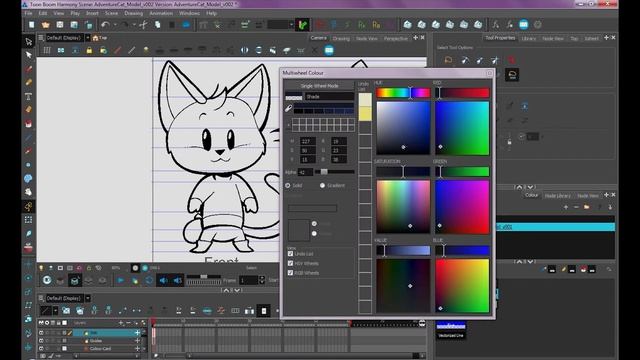
Task: Click the Single Wheel Mode button
Action: point(319,86)
